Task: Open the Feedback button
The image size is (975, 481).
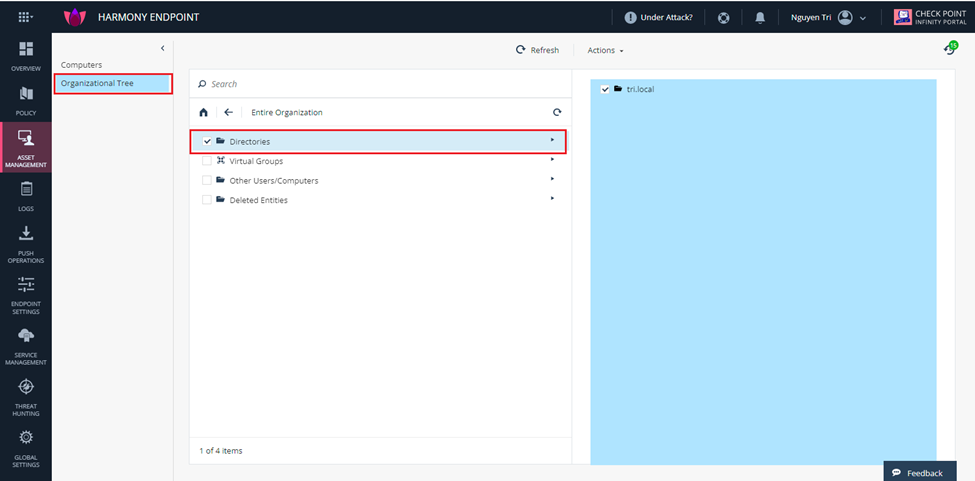Action: (x=920, y=472)
